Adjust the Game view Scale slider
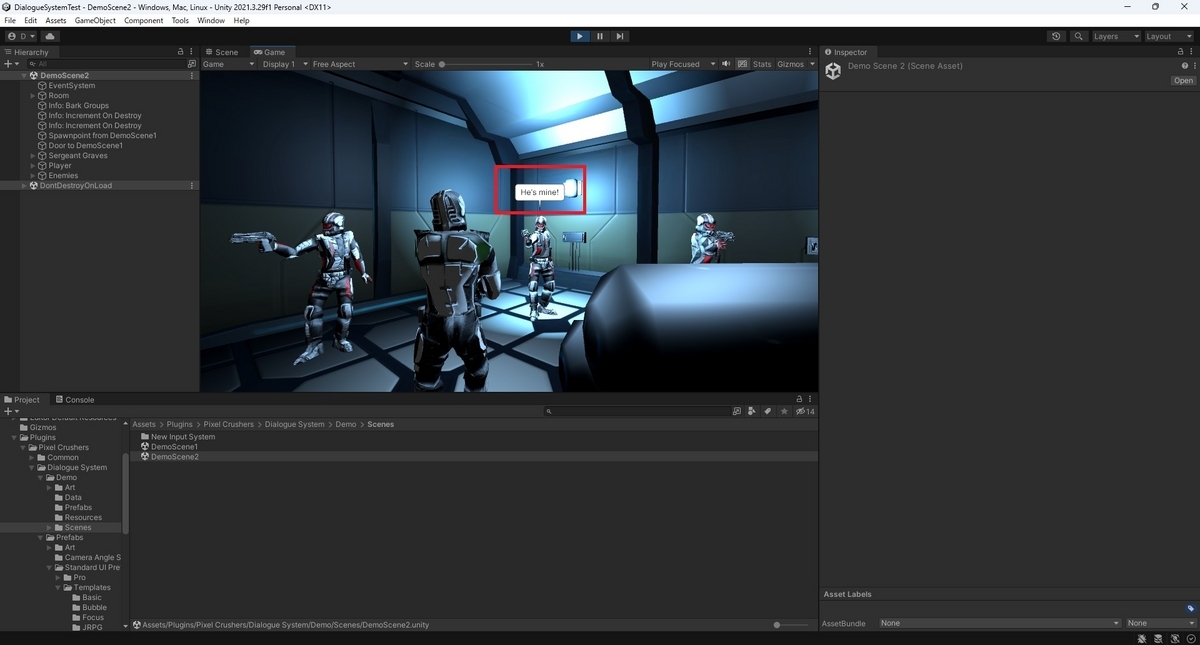 pyautogui.click(x=488, y=64)
